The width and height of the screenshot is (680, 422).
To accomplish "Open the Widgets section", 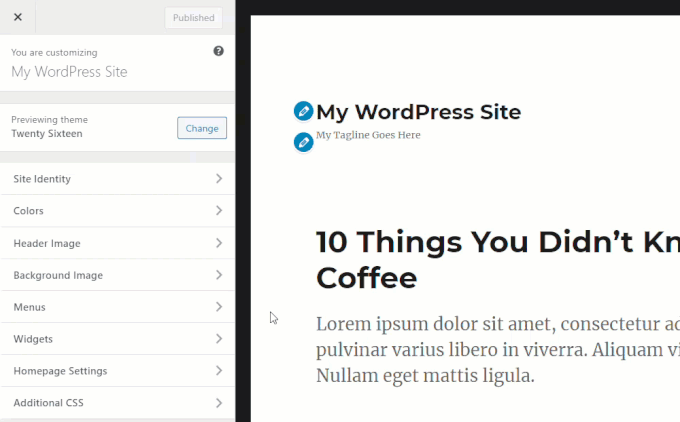I will pos(118,339).
